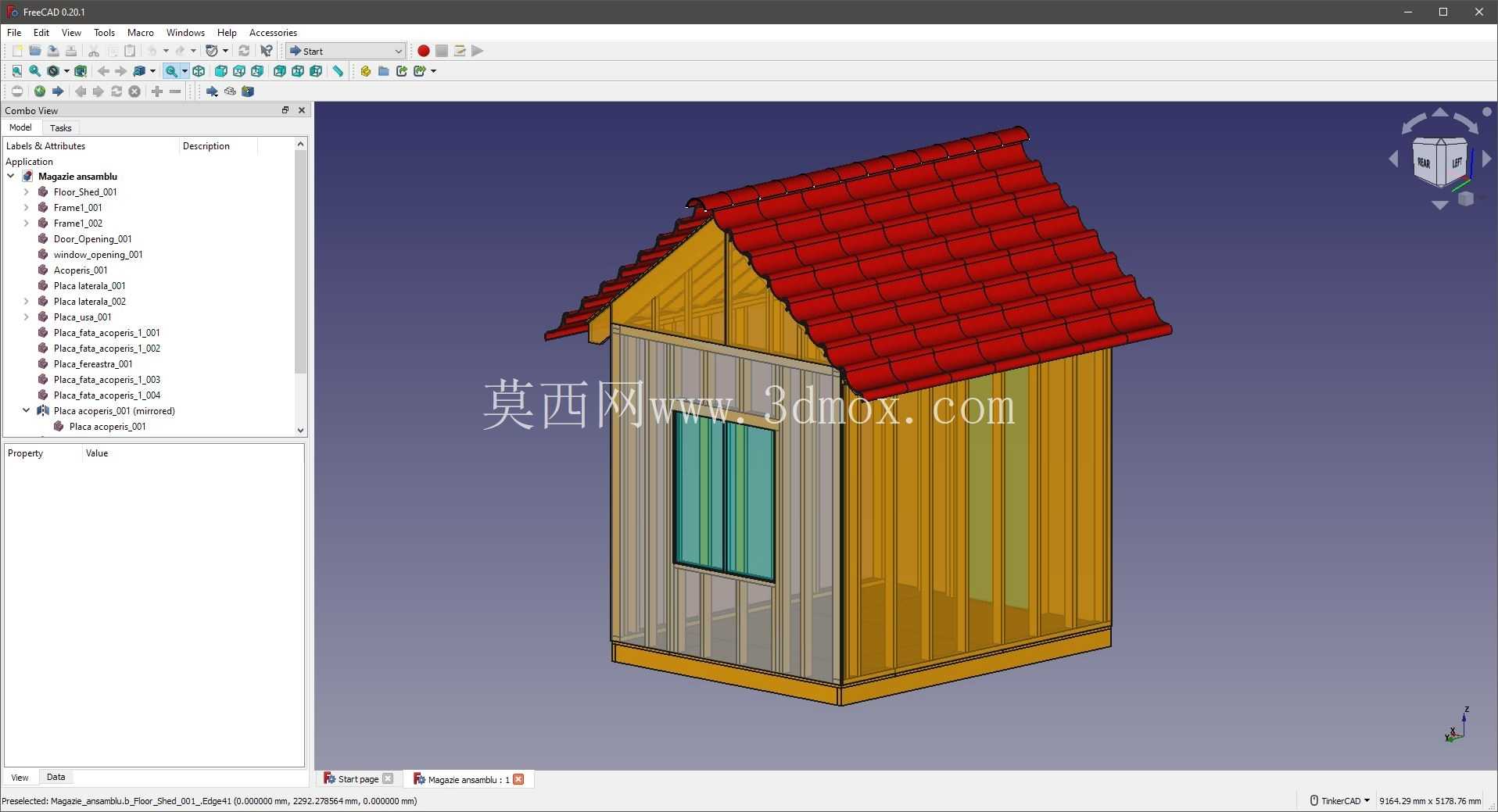
Task: Rotate view with navigation cube up arrow
Action: click(1440, 113)
